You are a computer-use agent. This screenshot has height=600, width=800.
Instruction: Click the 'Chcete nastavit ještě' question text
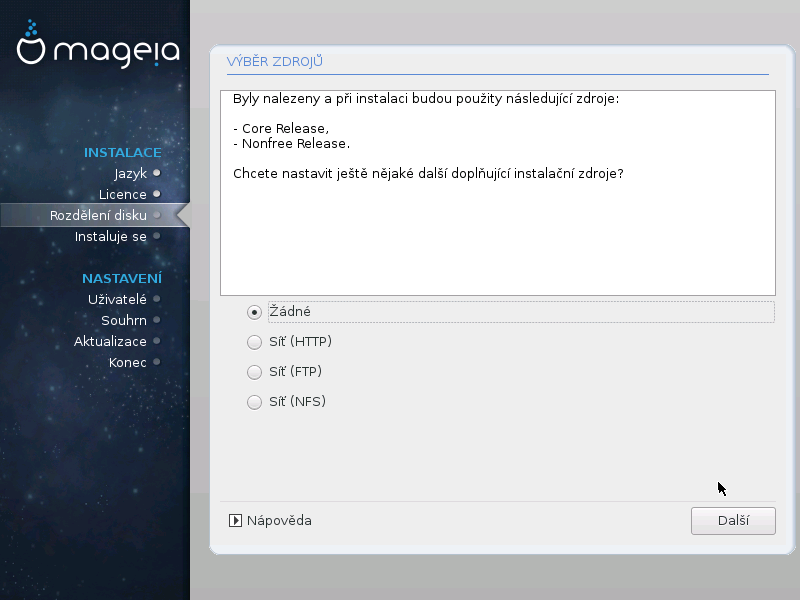point(428,173)
